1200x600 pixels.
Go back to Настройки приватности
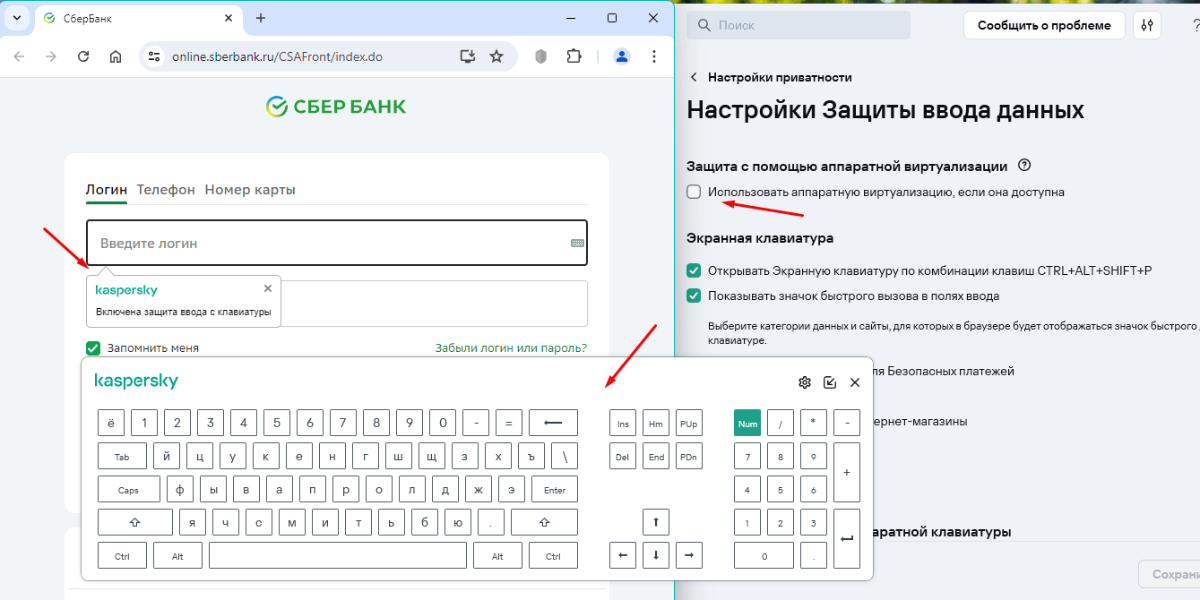770,77
